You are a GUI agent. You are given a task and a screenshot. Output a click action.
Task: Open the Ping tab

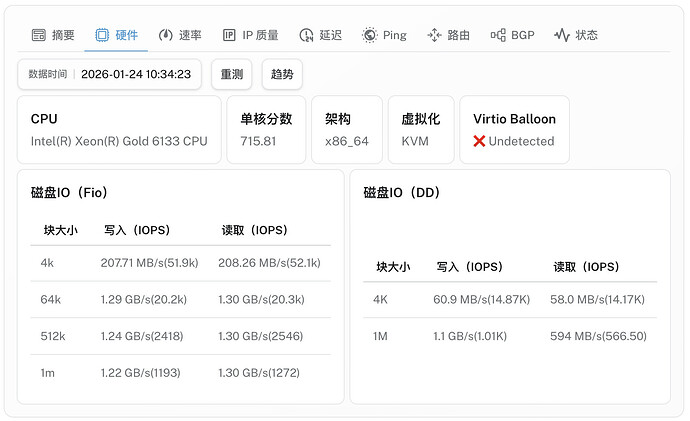pyautogui.click(x=384, y=35)
